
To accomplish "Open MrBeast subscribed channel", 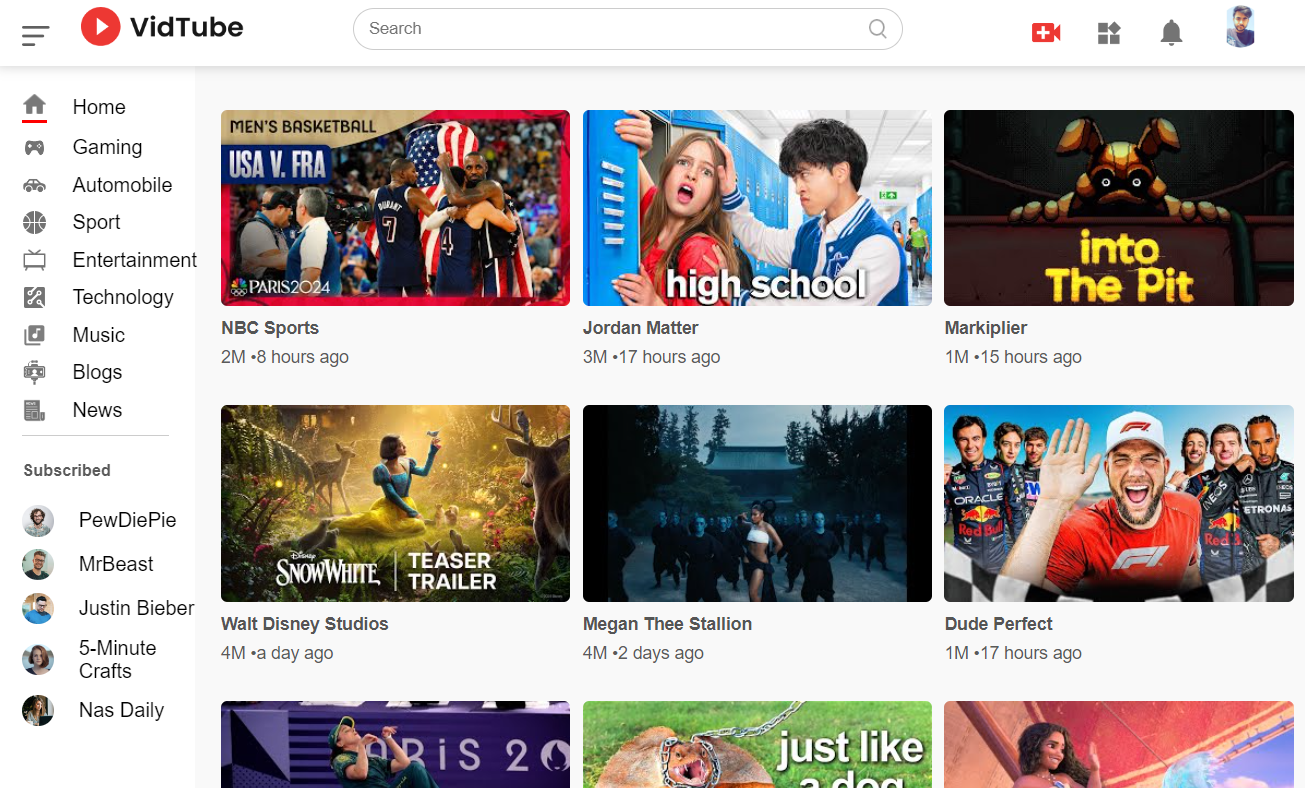I will [116, 564].
